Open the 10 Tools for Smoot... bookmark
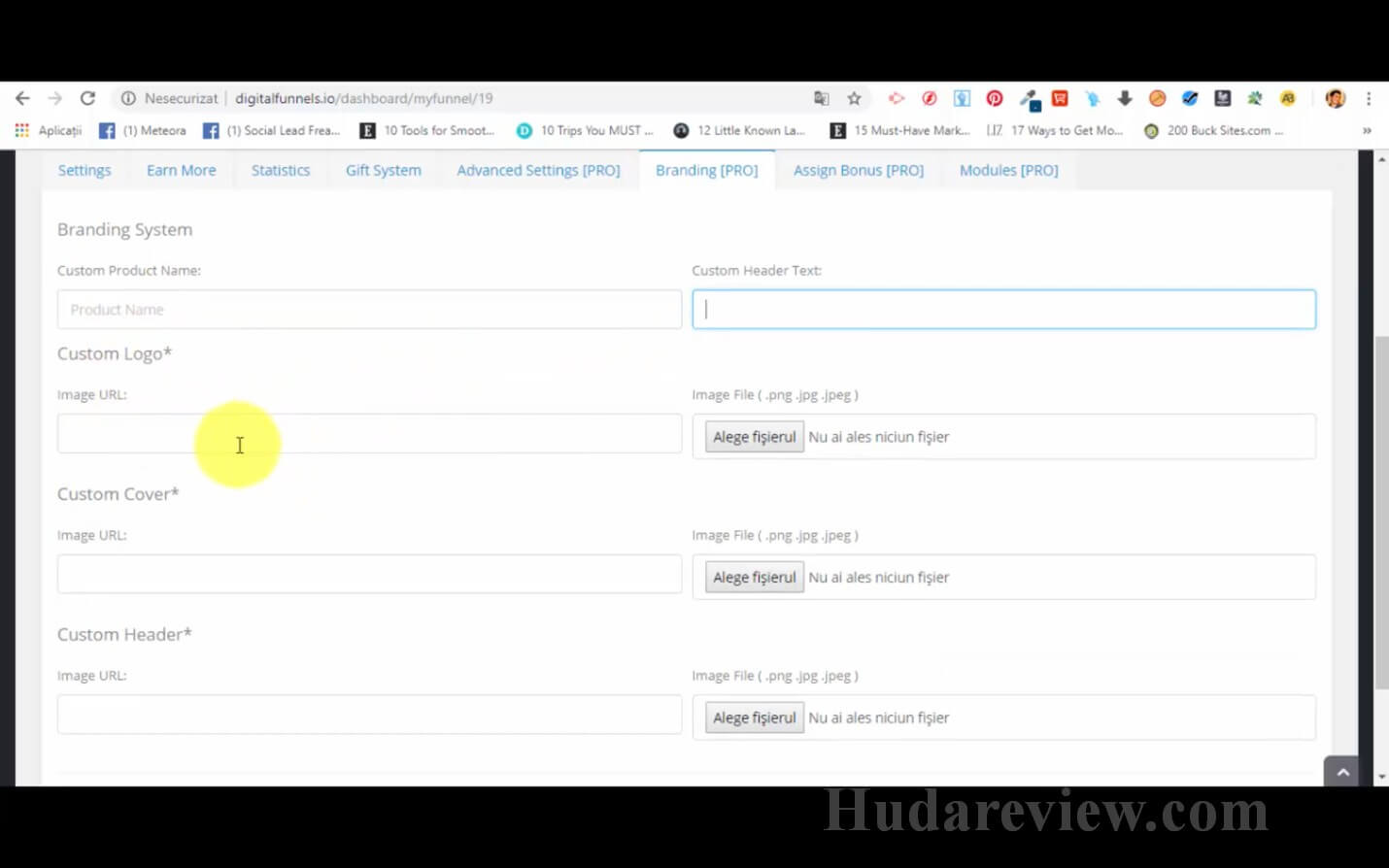This screenshot has width=1389, height=868. (x=427, y=130)
